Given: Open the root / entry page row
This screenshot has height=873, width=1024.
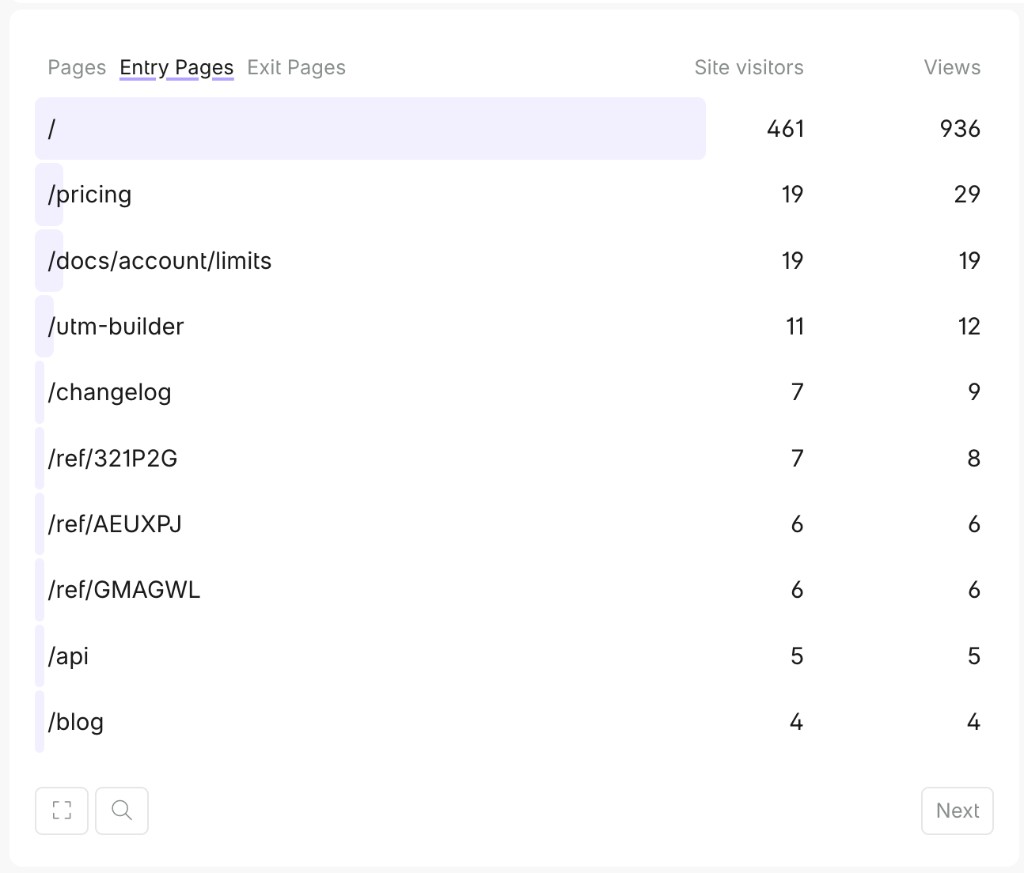Looking at the screenshot, I should click(x=370, y=128).
